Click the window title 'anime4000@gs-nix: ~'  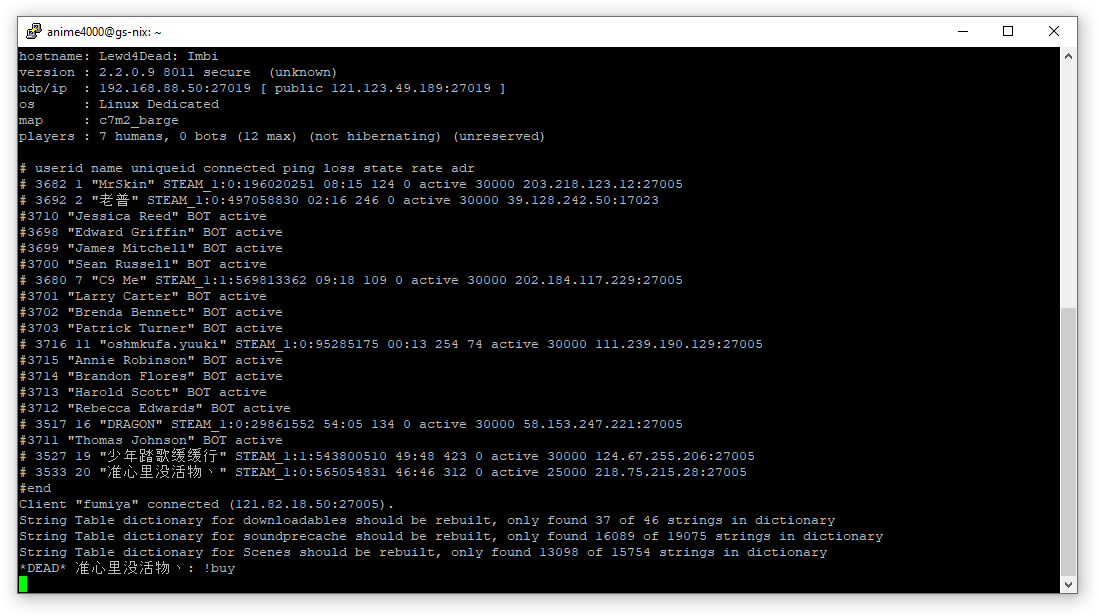pyautogui.click(x=104, y=32)
